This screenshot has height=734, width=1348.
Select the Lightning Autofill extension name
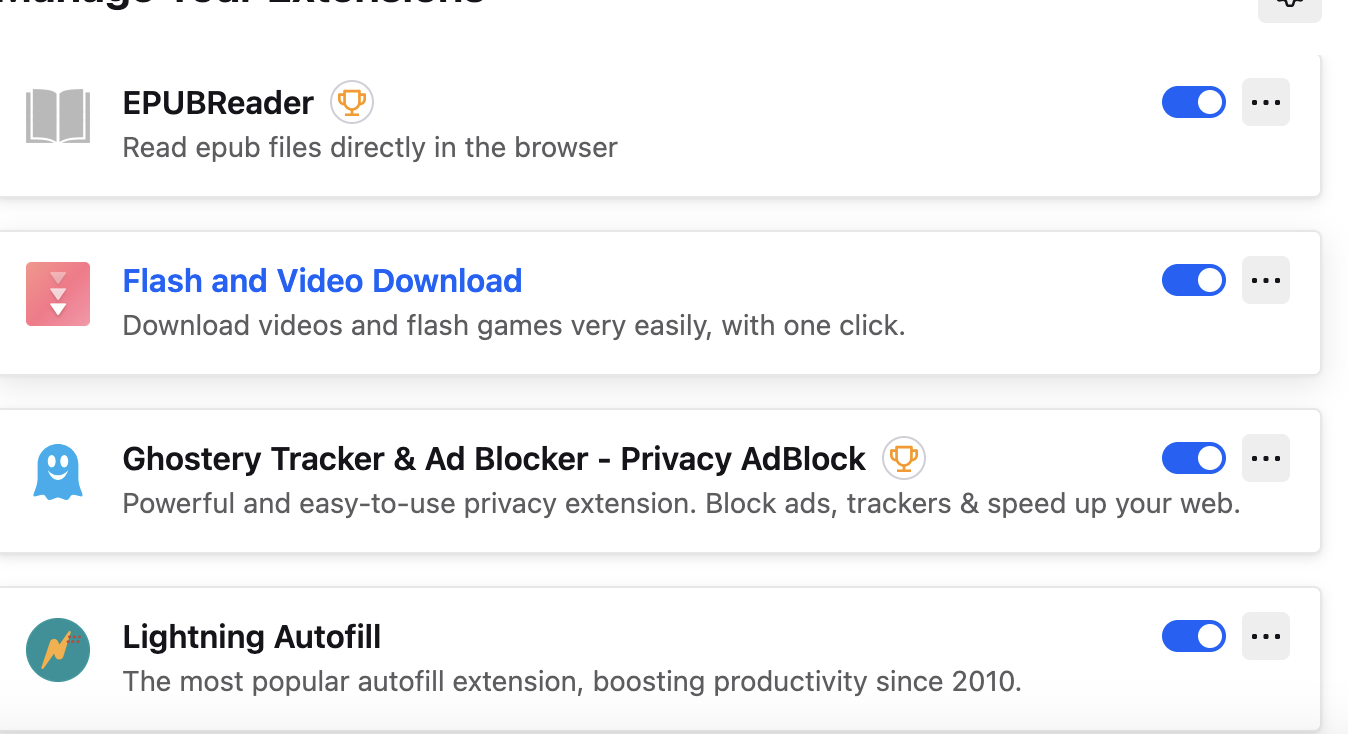click(252, 637)
